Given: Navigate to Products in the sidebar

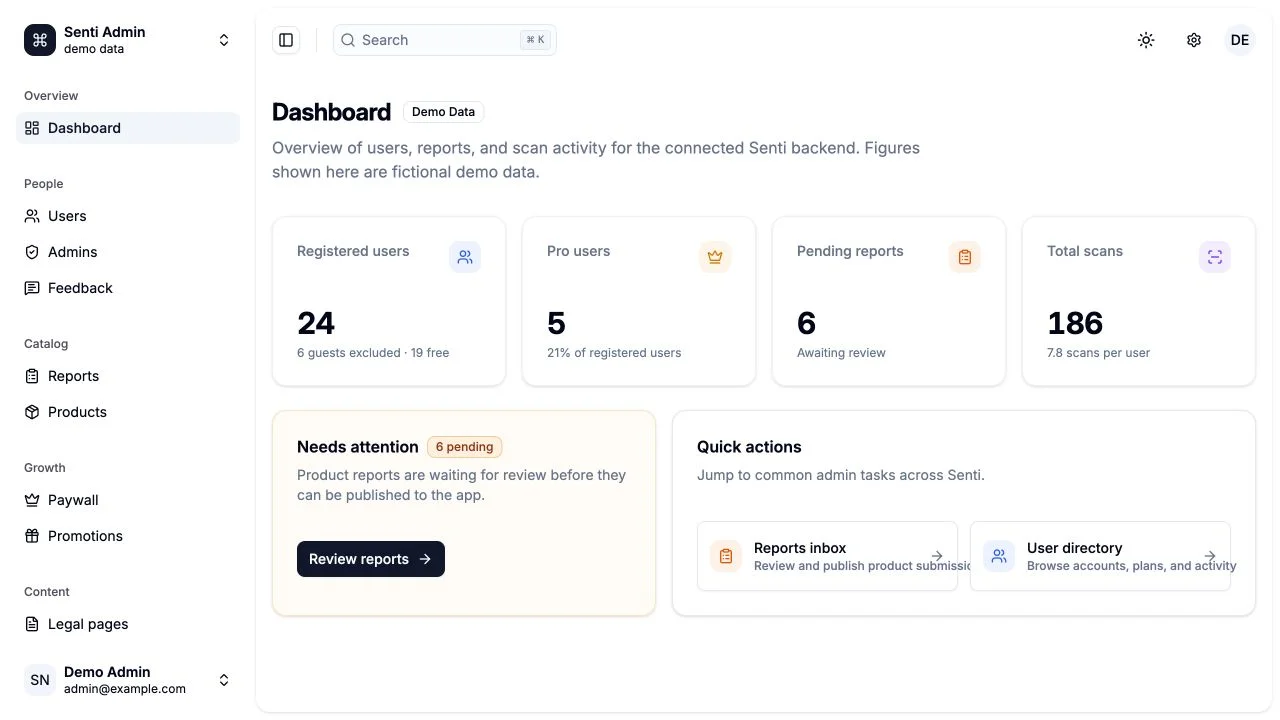Looking at the screenshot, I should (x=128, y=412).
